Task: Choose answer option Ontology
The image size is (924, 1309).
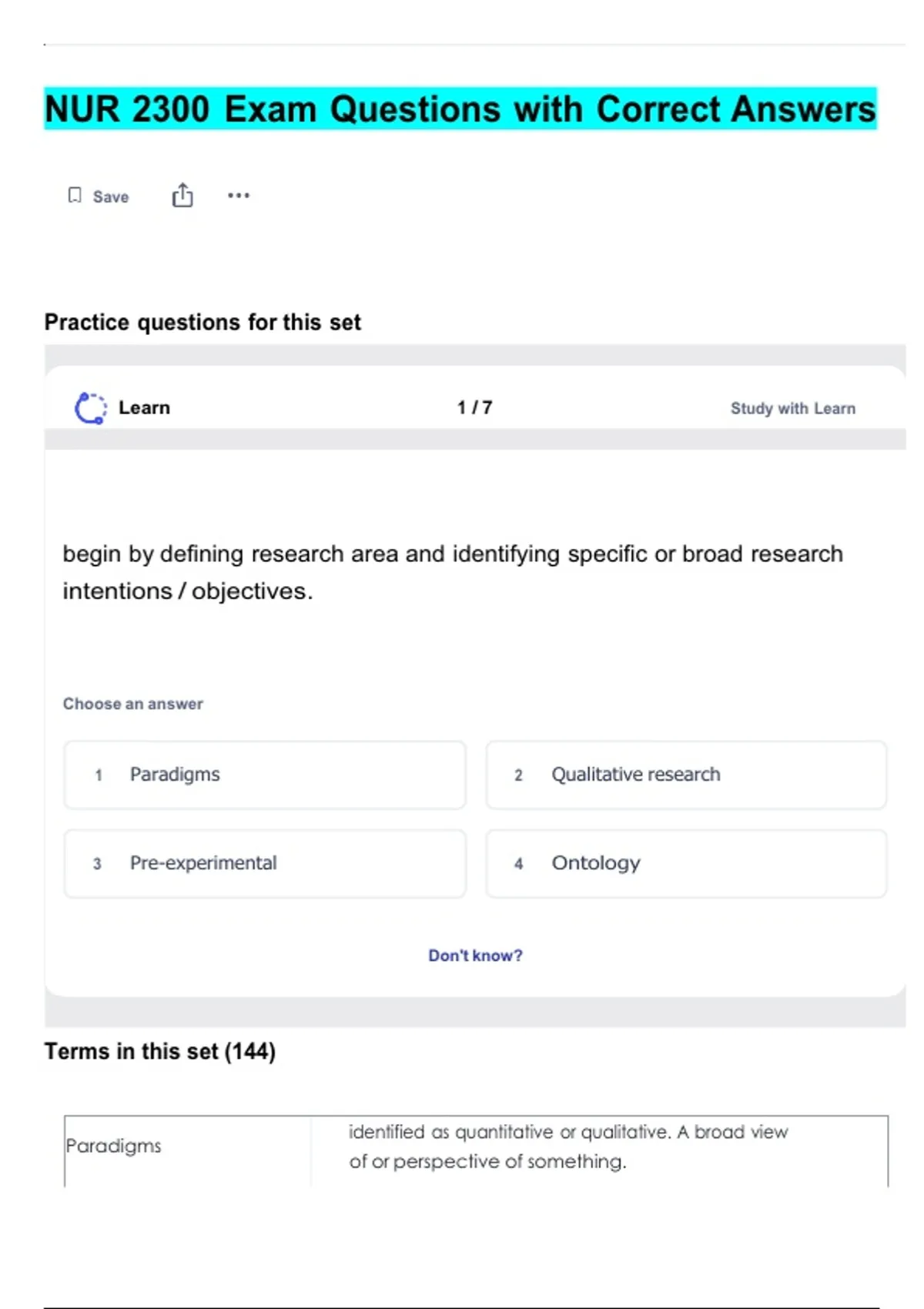Action: tap(685, 863)
